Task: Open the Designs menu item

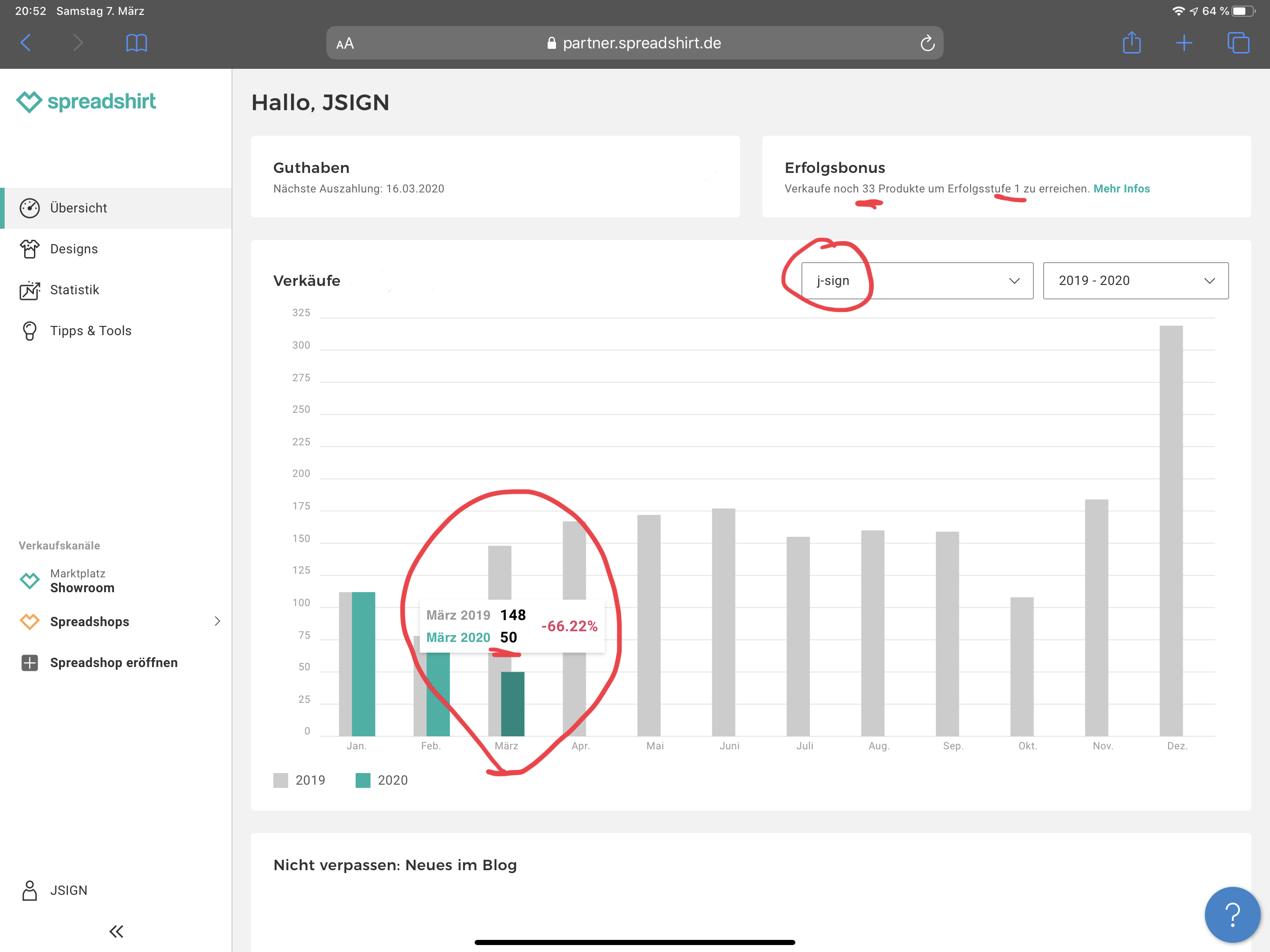Action: click(x=74, y=249)
